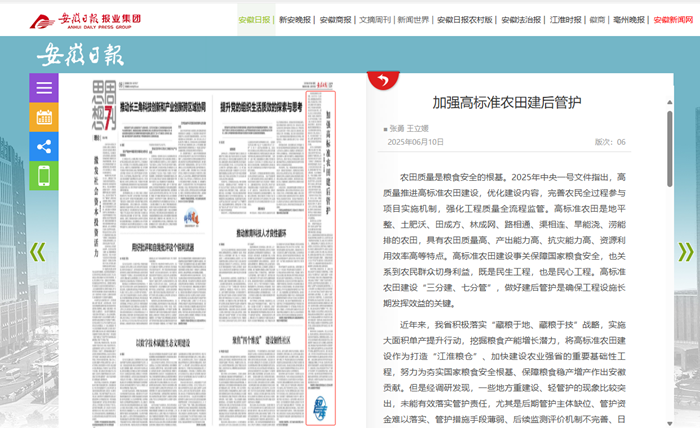Open the orange calendar date picker

pos(44,118)
